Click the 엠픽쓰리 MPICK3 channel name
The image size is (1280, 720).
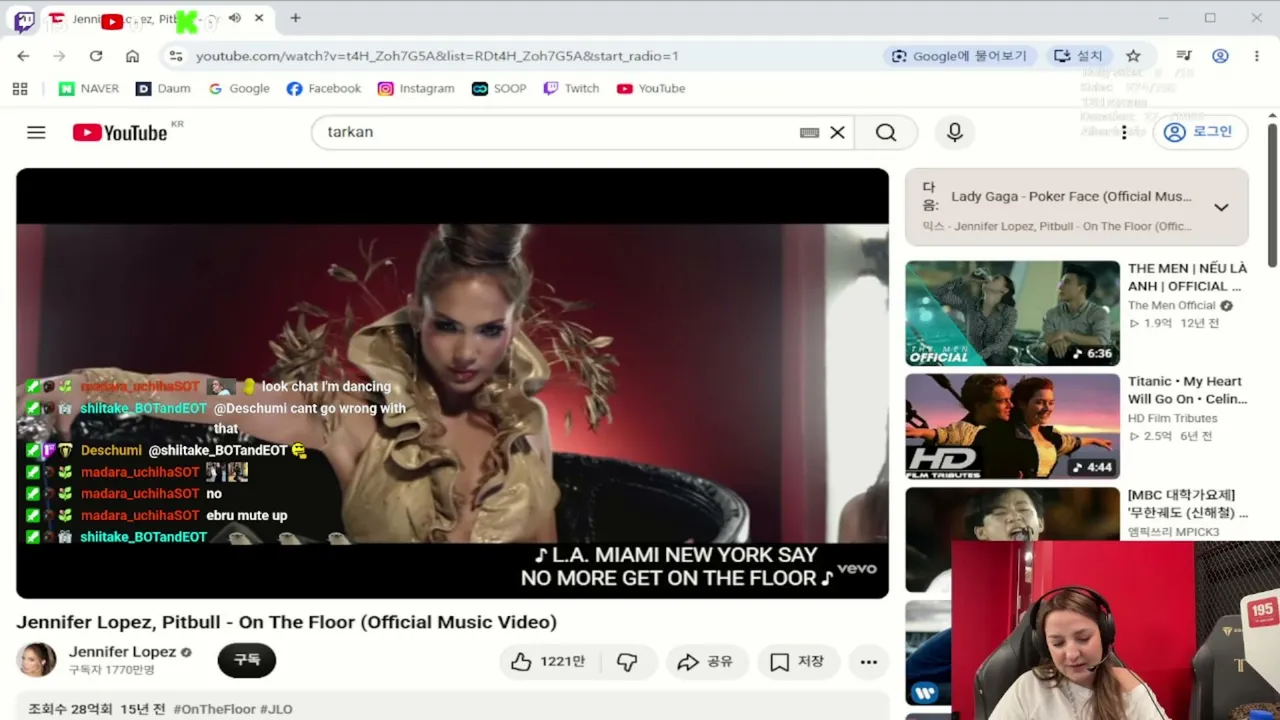click(x=1173, y=532)
